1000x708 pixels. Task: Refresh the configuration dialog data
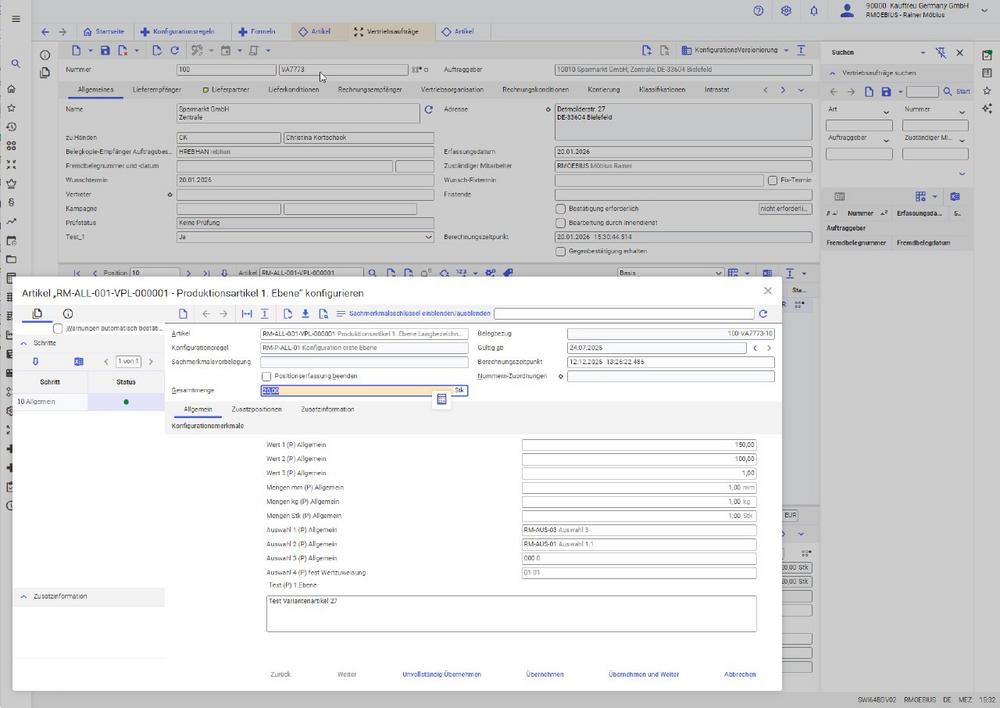pyautogui.click(x=762, y=313)
